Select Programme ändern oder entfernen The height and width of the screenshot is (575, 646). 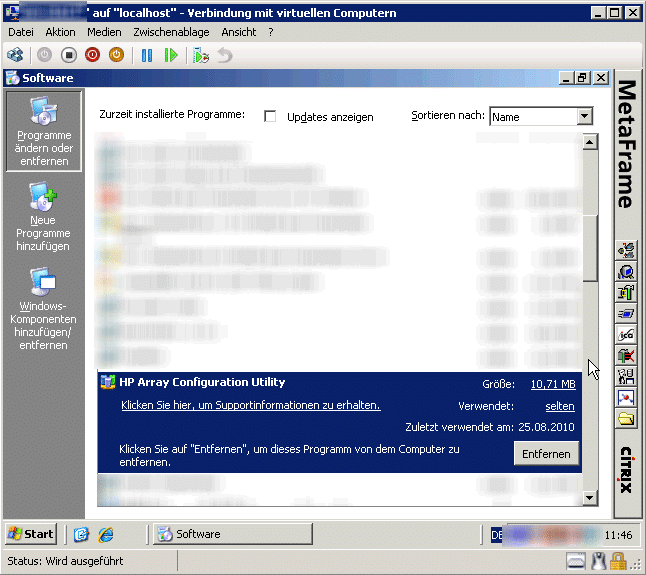(44, 131)
